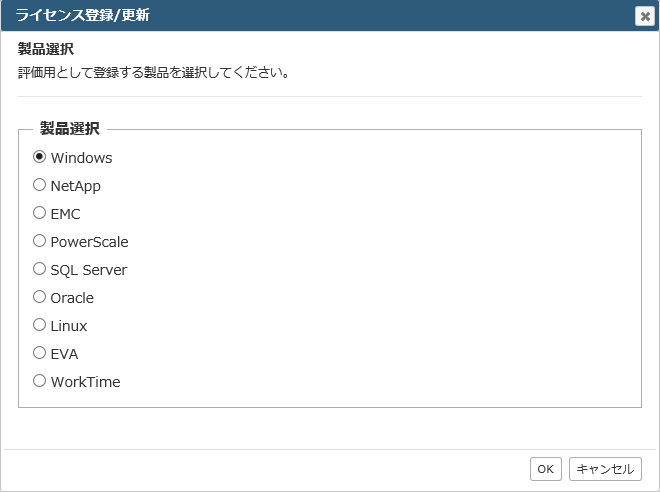The height and width of the screenshot is (492, 660).
Task: Click the EMC label text
Action: pyautogui.click(x=65, y=214)
